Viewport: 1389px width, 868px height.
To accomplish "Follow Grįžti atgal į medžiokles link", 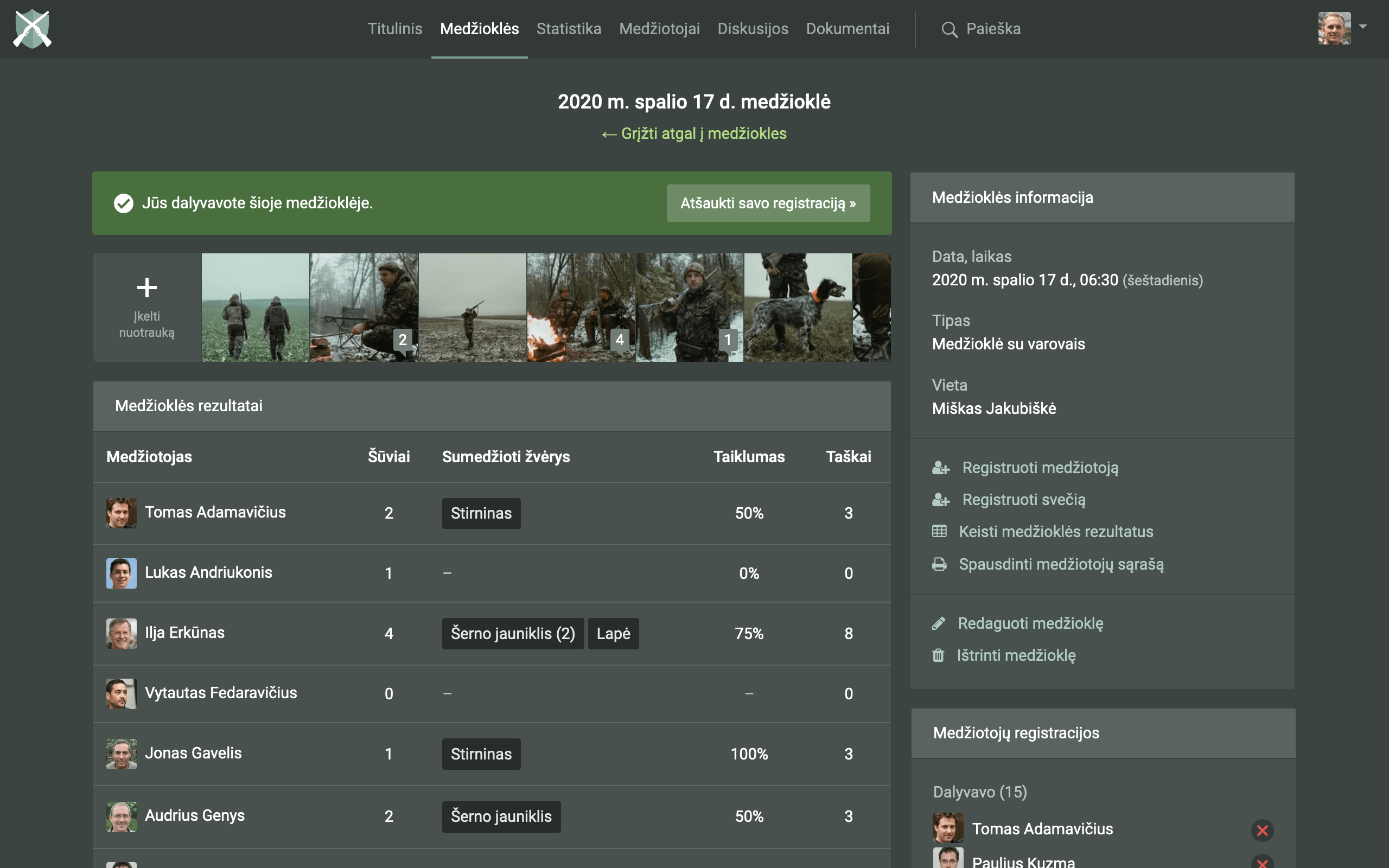I will point(694,133).
